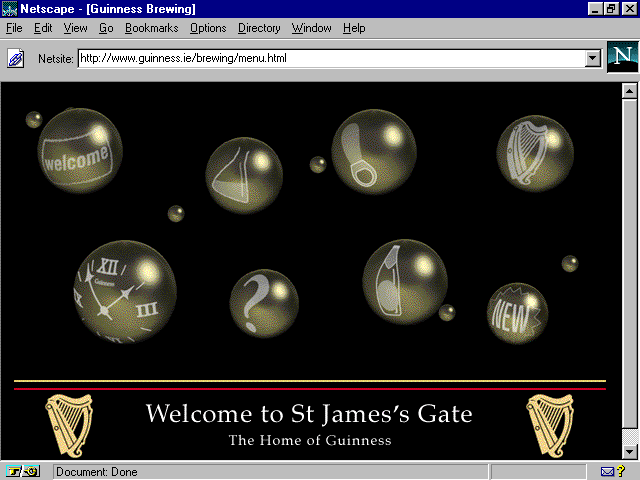Click the vertical scrollbar down arrow

click(x=629, y=452)
